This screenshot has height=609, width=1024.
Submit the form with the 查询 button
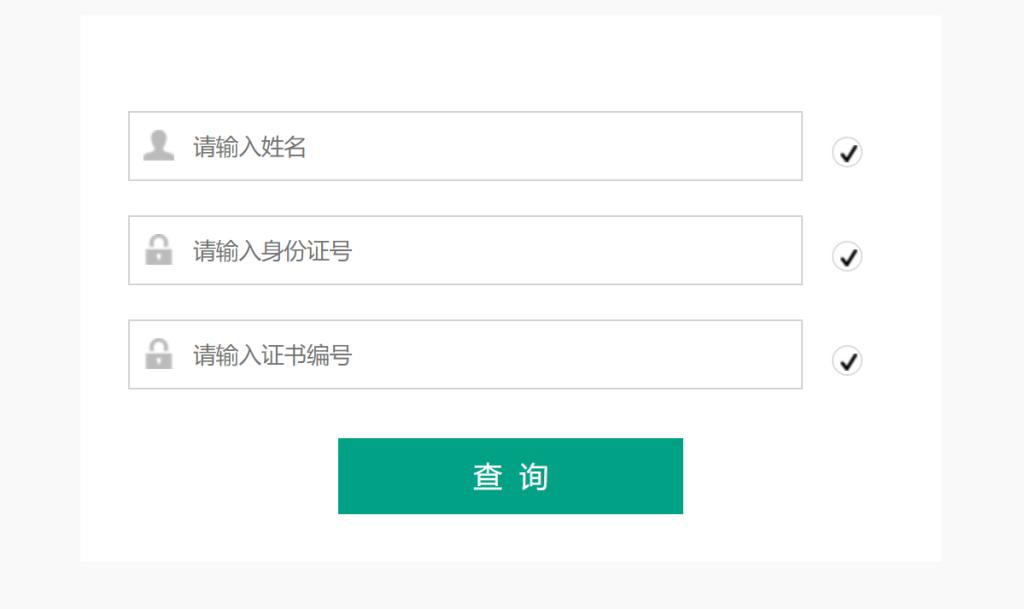tap(510, 476)
